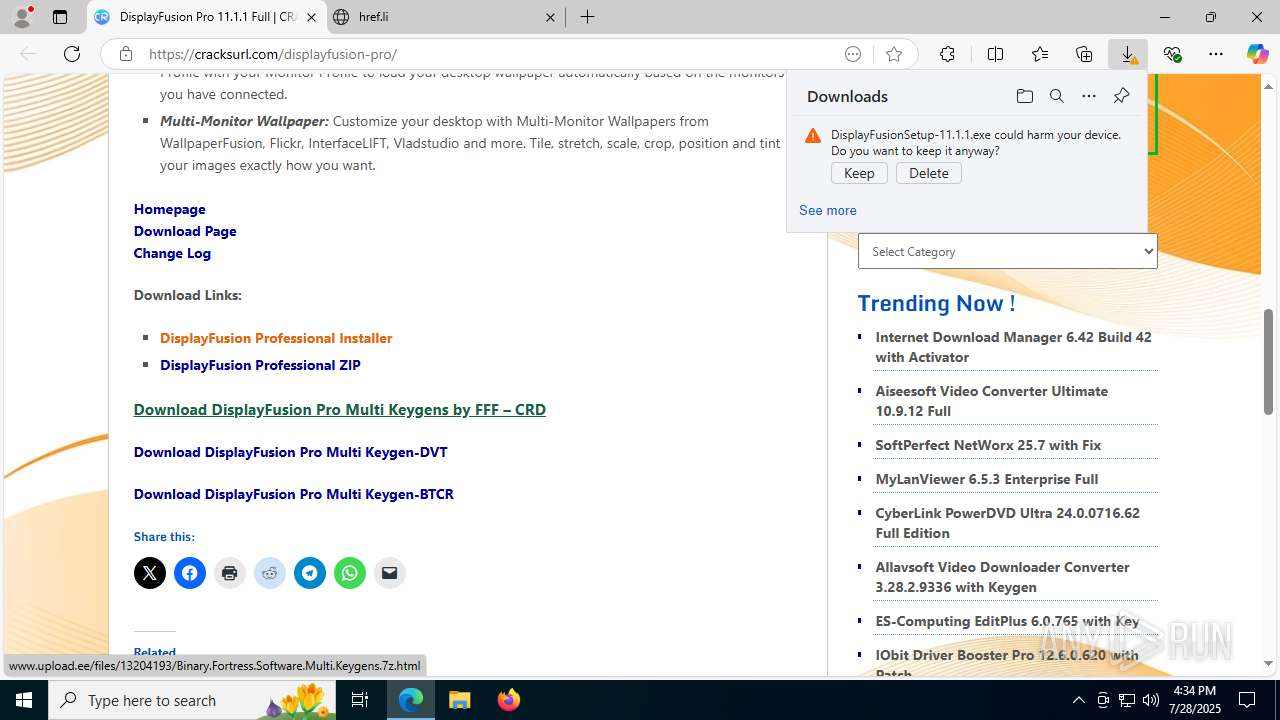Open Copilot sidebar icon
The width and height of the screenshot is (1280, 720).
click(x=1257, y=54)
